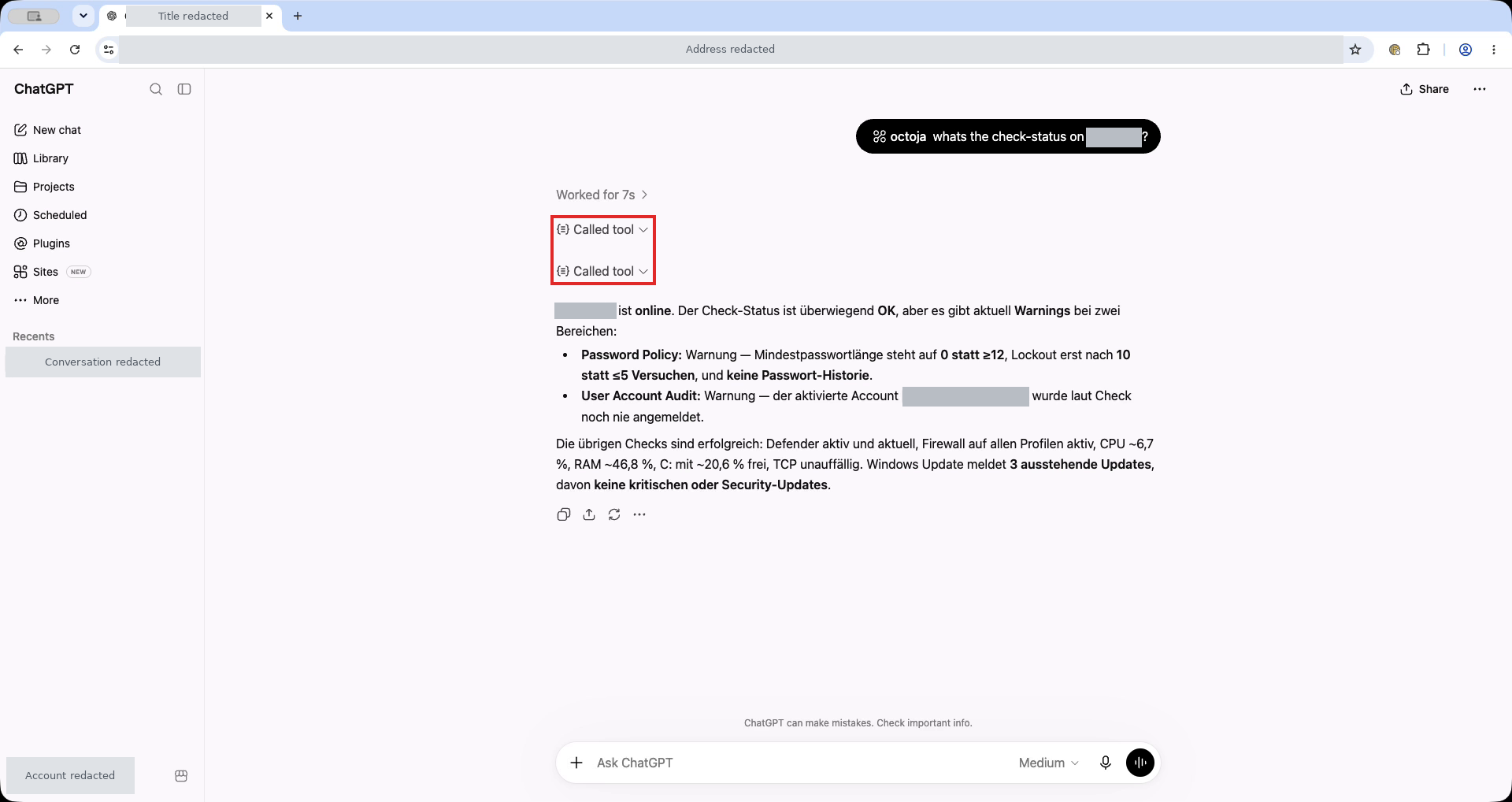This screenshot has width=1512, height=802.
Task: Copy the assistant response
Action: point(564,514)
